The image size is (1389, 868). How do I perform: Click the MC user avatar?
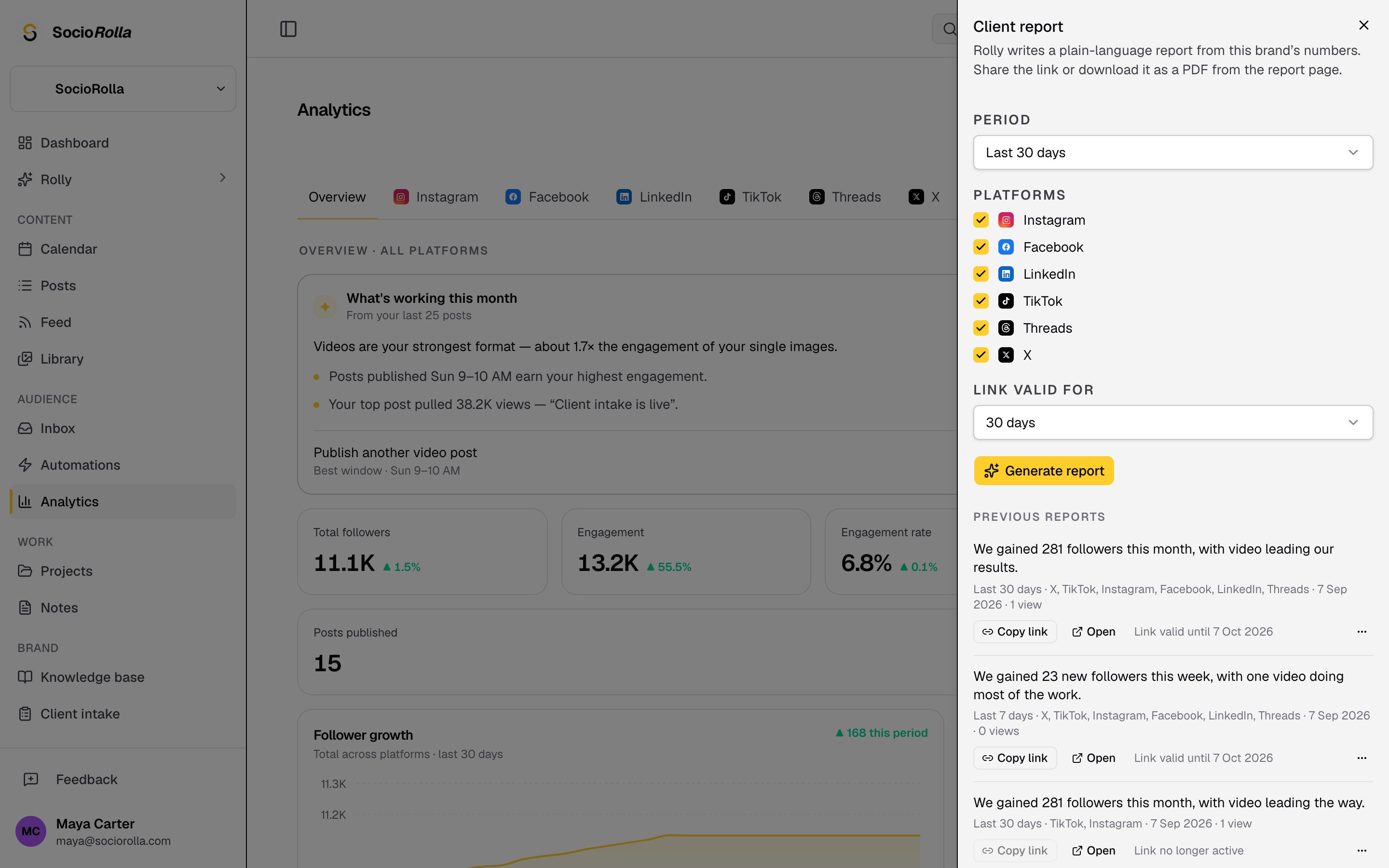(30, 831)
